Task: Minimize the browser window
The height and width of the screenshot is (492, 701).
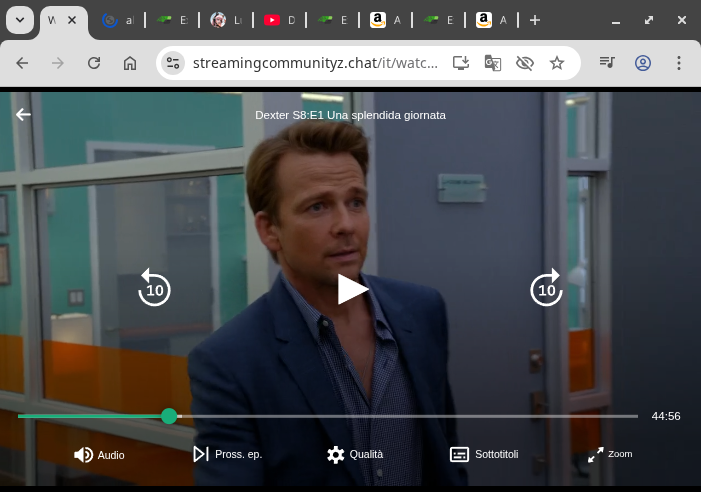Action: click(x=616, y=21)
